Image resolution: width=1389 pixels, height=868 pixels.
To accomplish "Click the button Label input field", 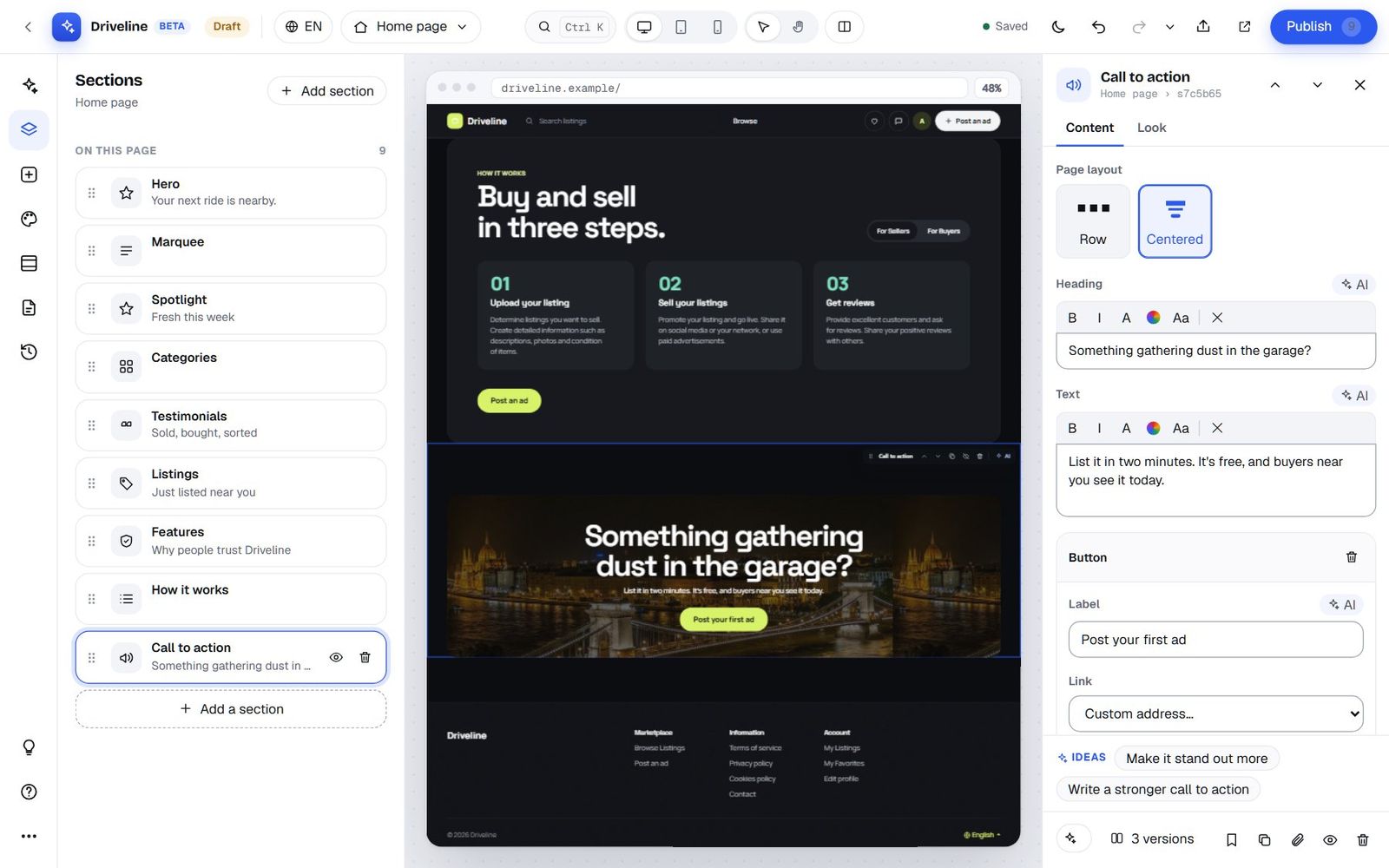I will coord(1215,640).
